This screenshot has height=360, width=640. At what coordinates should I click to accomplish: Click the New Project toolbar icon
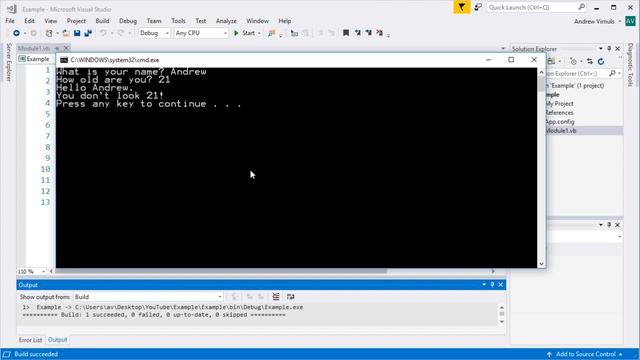(49, 33)
